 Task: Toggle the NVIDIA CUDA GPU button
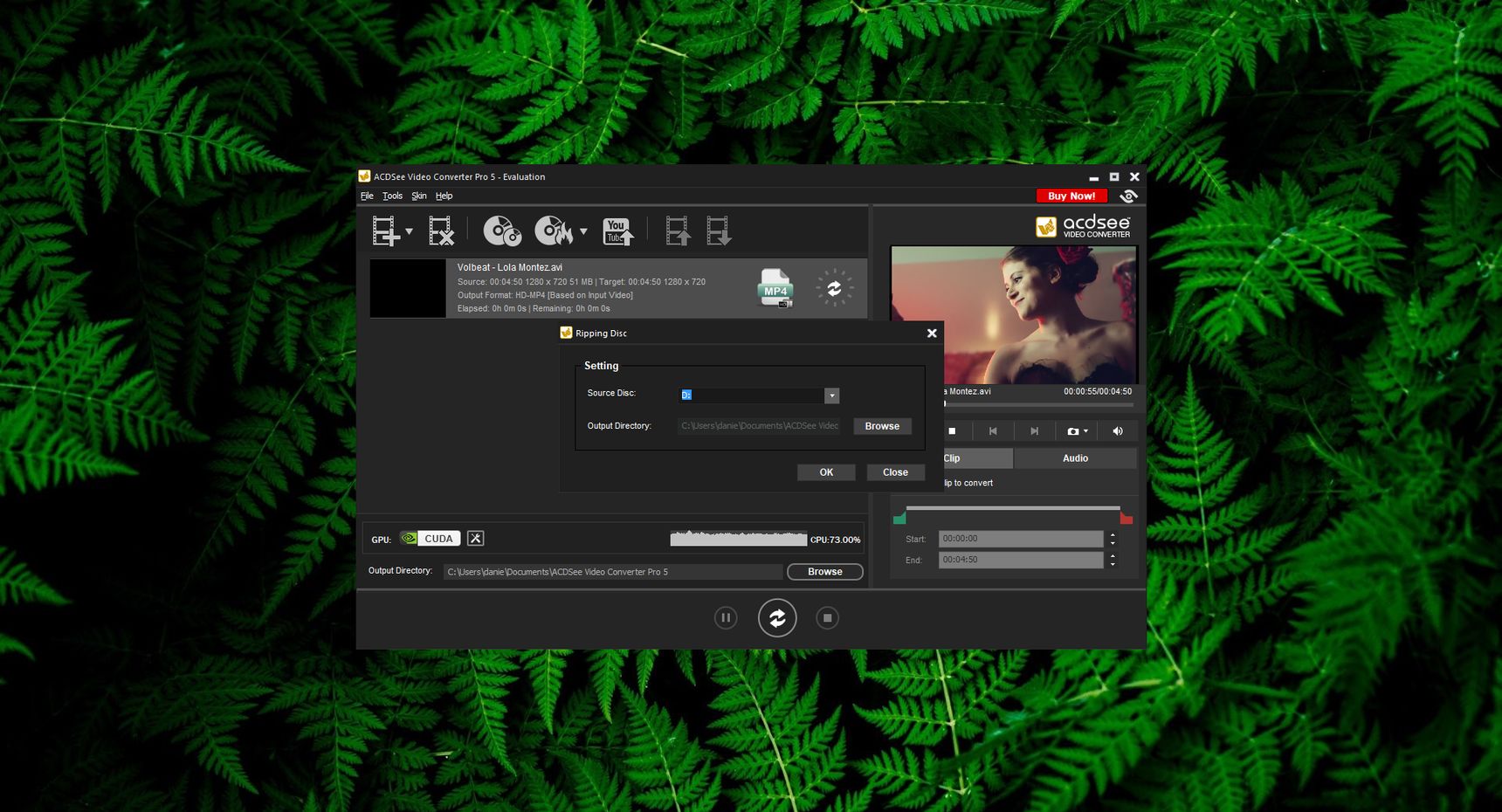[x=430, y=539]
